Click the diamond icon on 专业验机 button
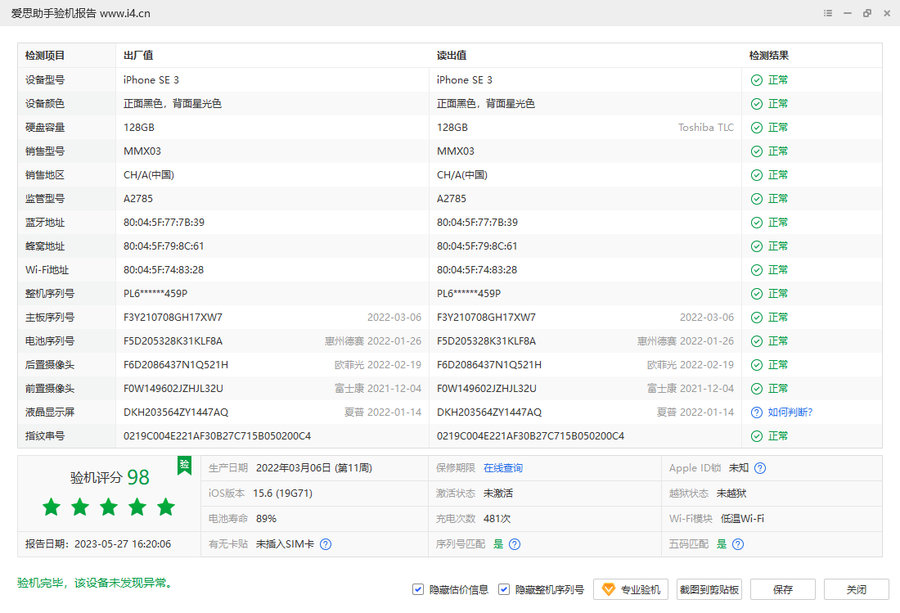 608,589
